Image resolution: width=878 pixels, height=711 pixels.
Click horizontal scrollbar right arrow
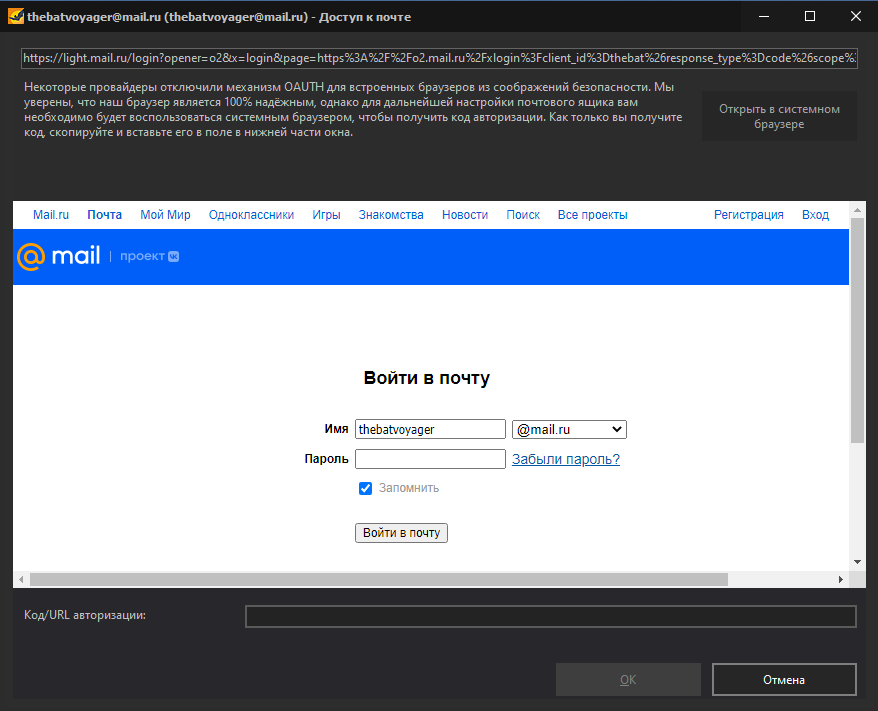[x=840, y=579]
